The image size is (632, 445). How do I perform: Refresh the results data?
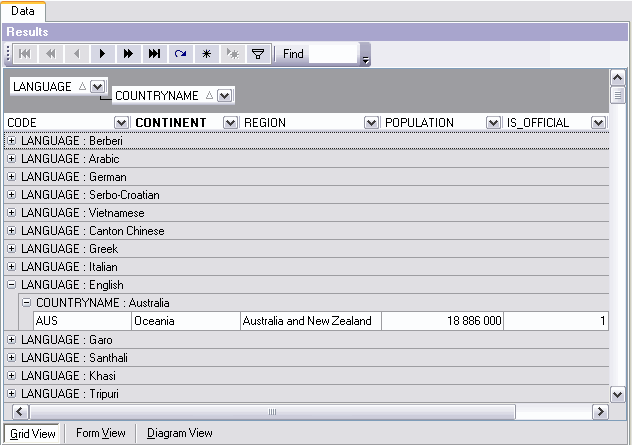click(180, 54)
